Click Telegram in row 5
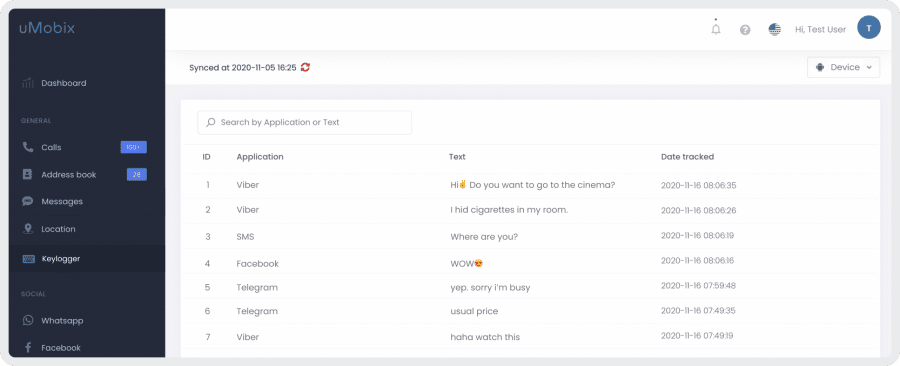 point(257,287)
